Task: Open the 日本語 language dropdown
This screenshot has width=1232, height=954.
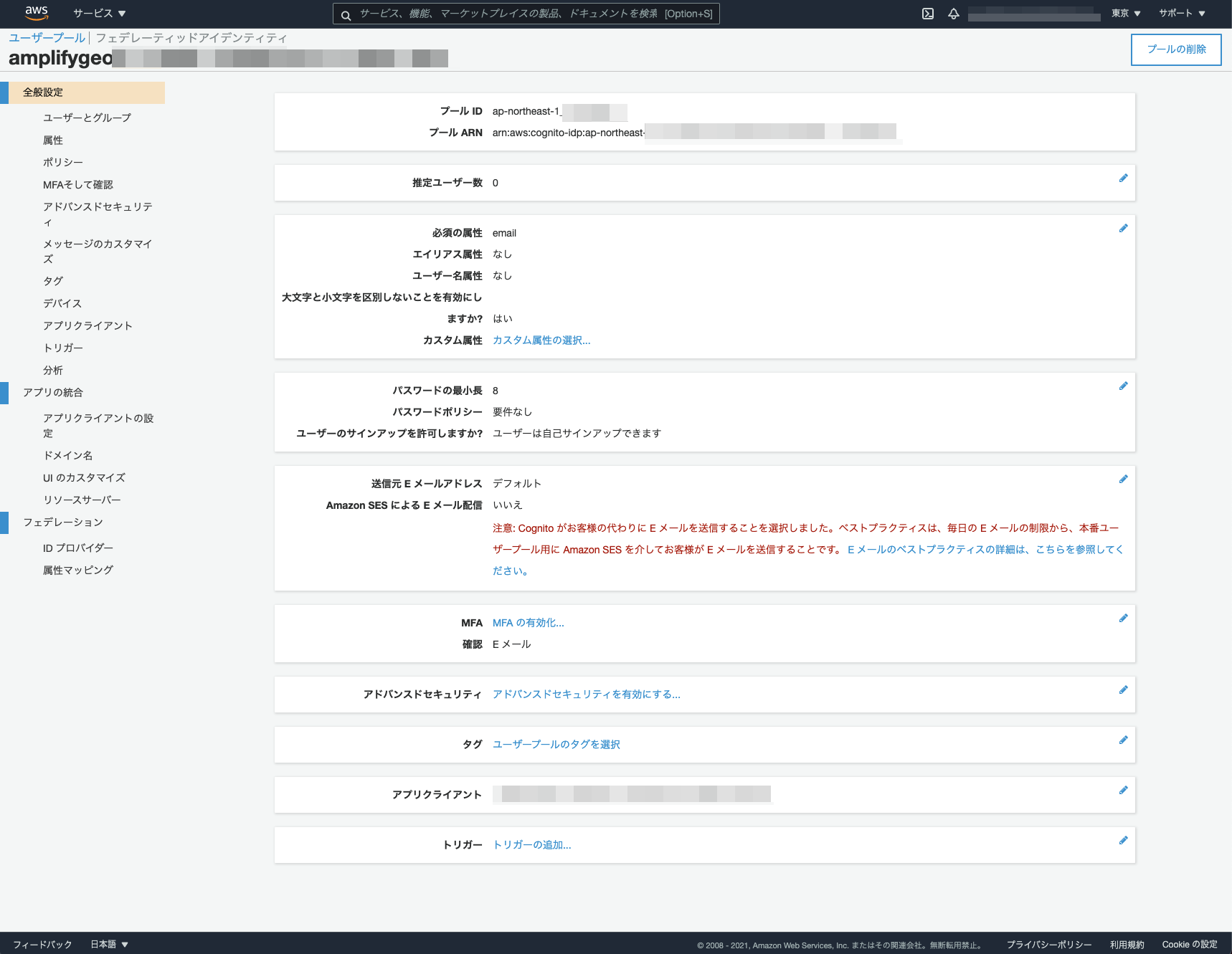Action: point(109,944)
